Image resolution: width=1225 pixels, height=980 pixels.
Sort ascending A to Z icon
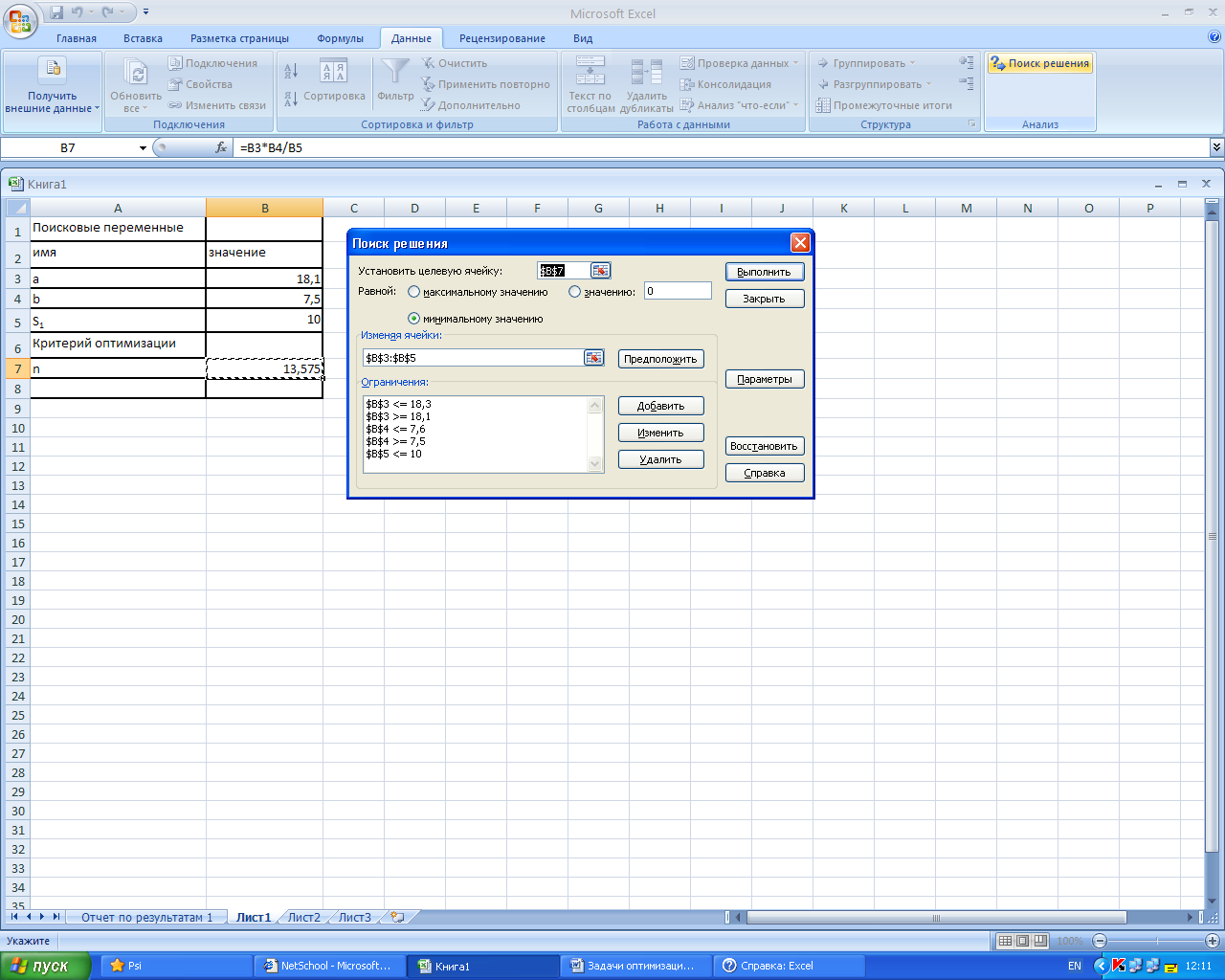[x=292, y=70]
